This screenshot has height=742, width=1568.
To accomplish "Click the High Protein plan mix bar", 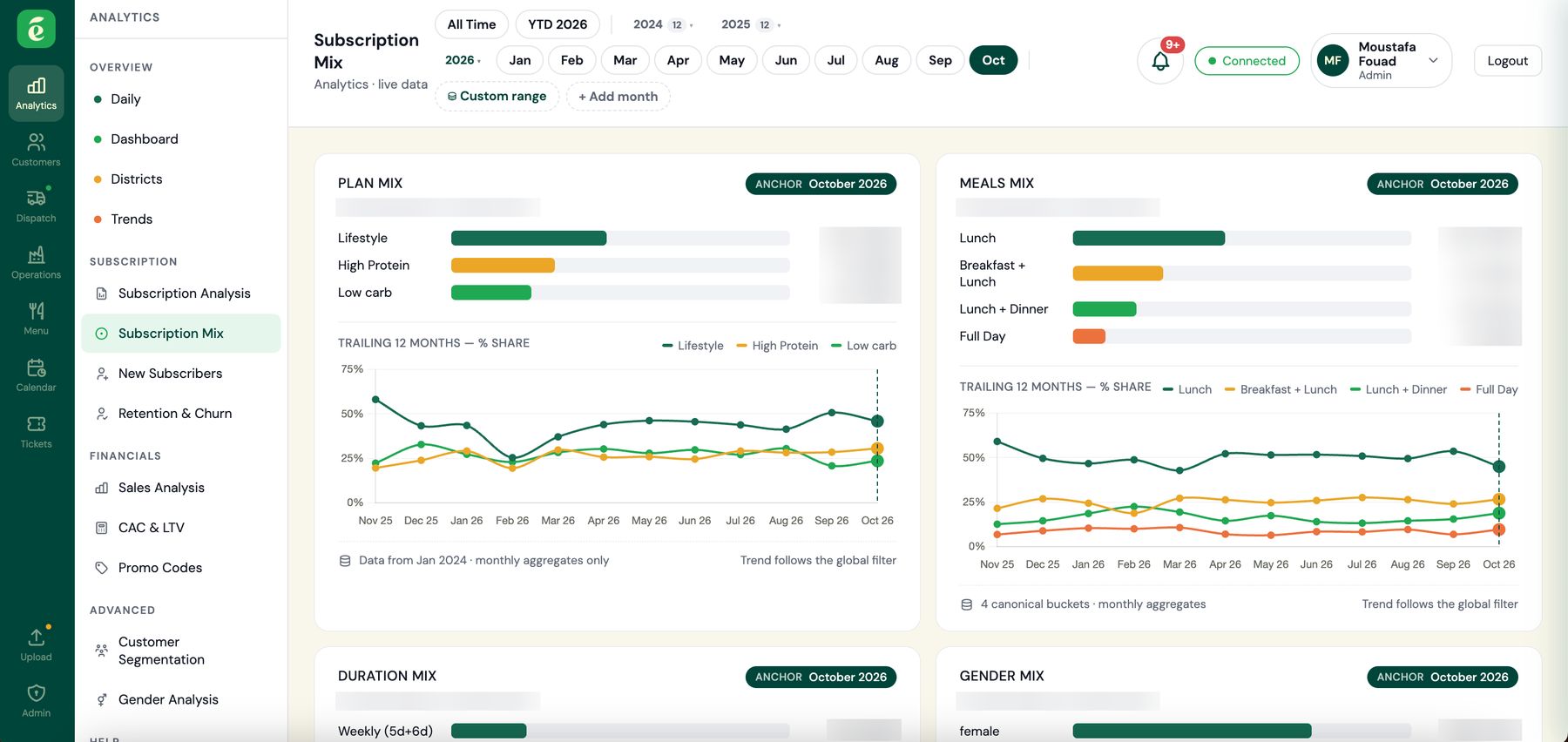I will [503, 266].
